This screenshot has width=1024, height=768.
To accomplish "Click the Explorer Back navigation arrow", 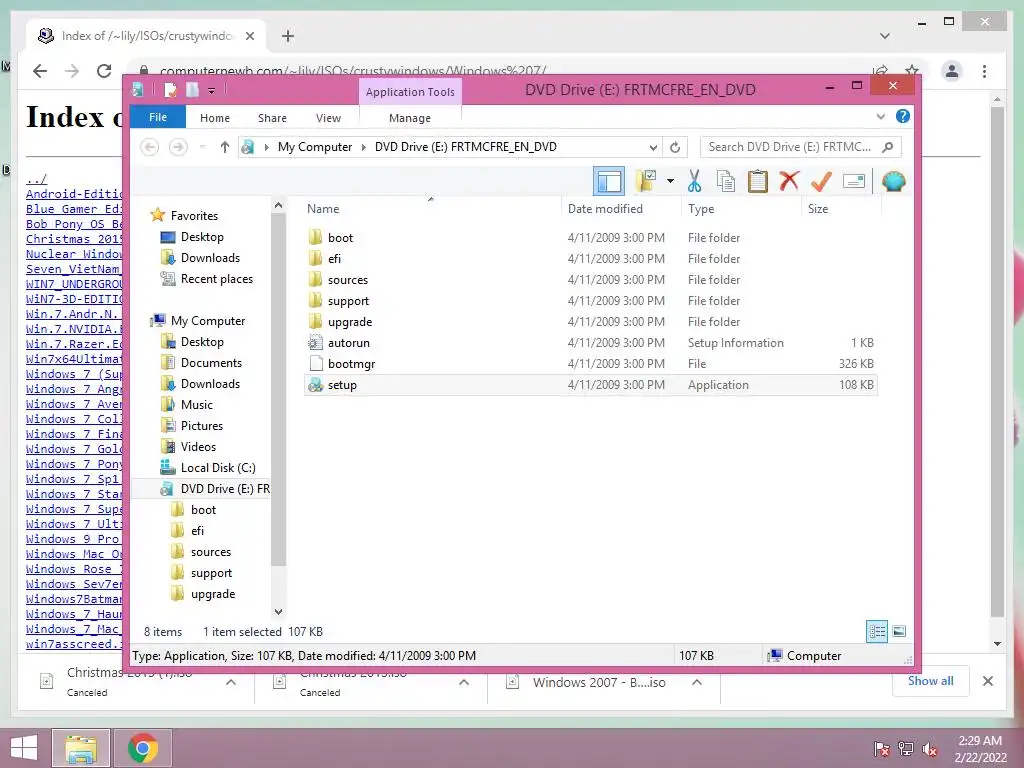I will [150, 148].
